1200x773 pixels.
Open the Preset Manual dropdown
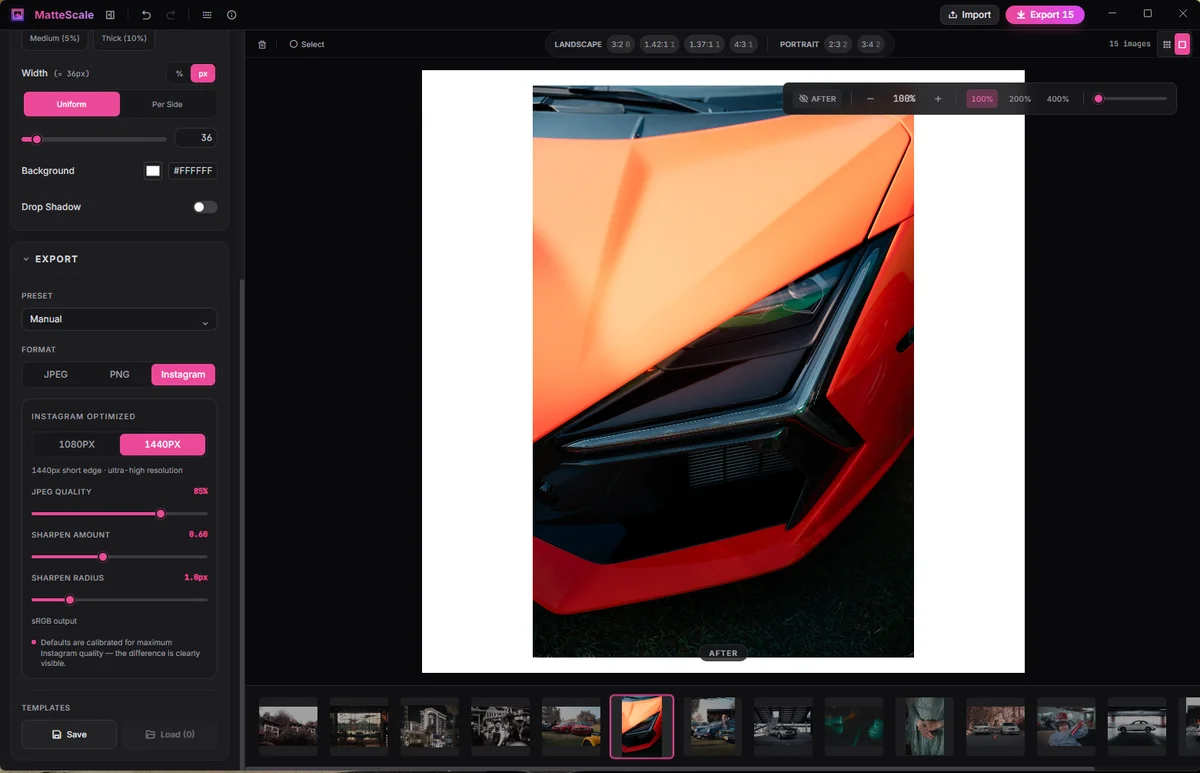pyautogui.click(x=119, y=319)
